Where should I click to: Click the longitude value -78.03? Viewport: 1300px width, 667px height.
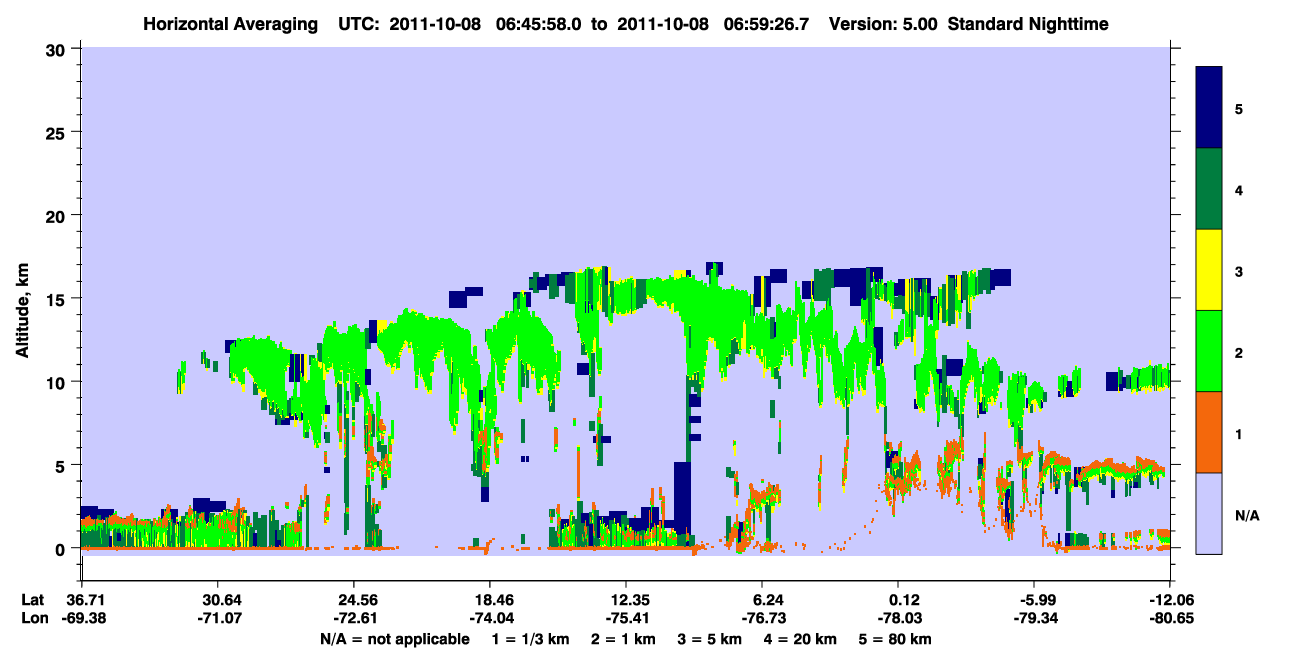(x=898, y=619)
